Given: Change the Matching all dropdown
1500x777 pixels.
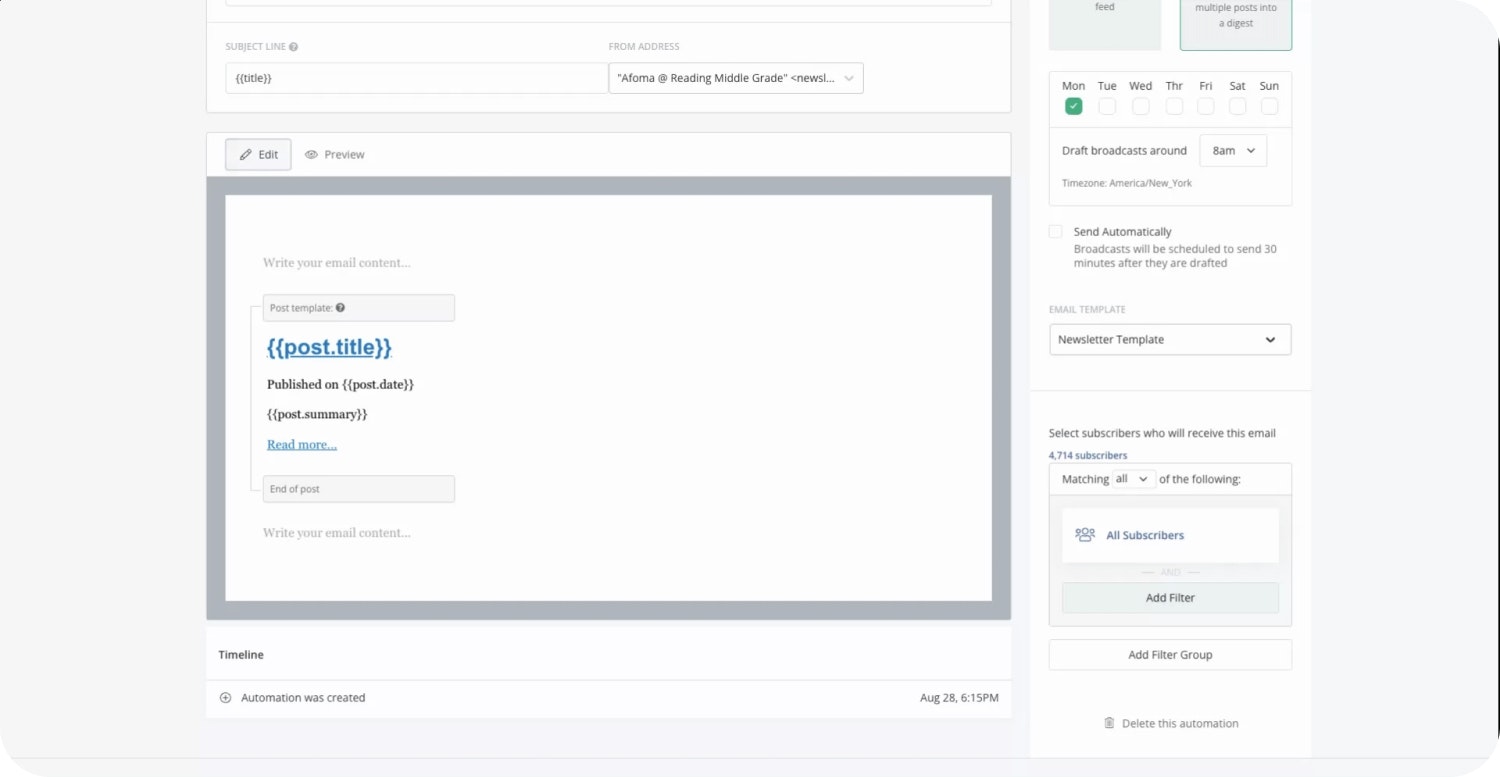Looking at the screenshot, I should tap(1133, 479).
